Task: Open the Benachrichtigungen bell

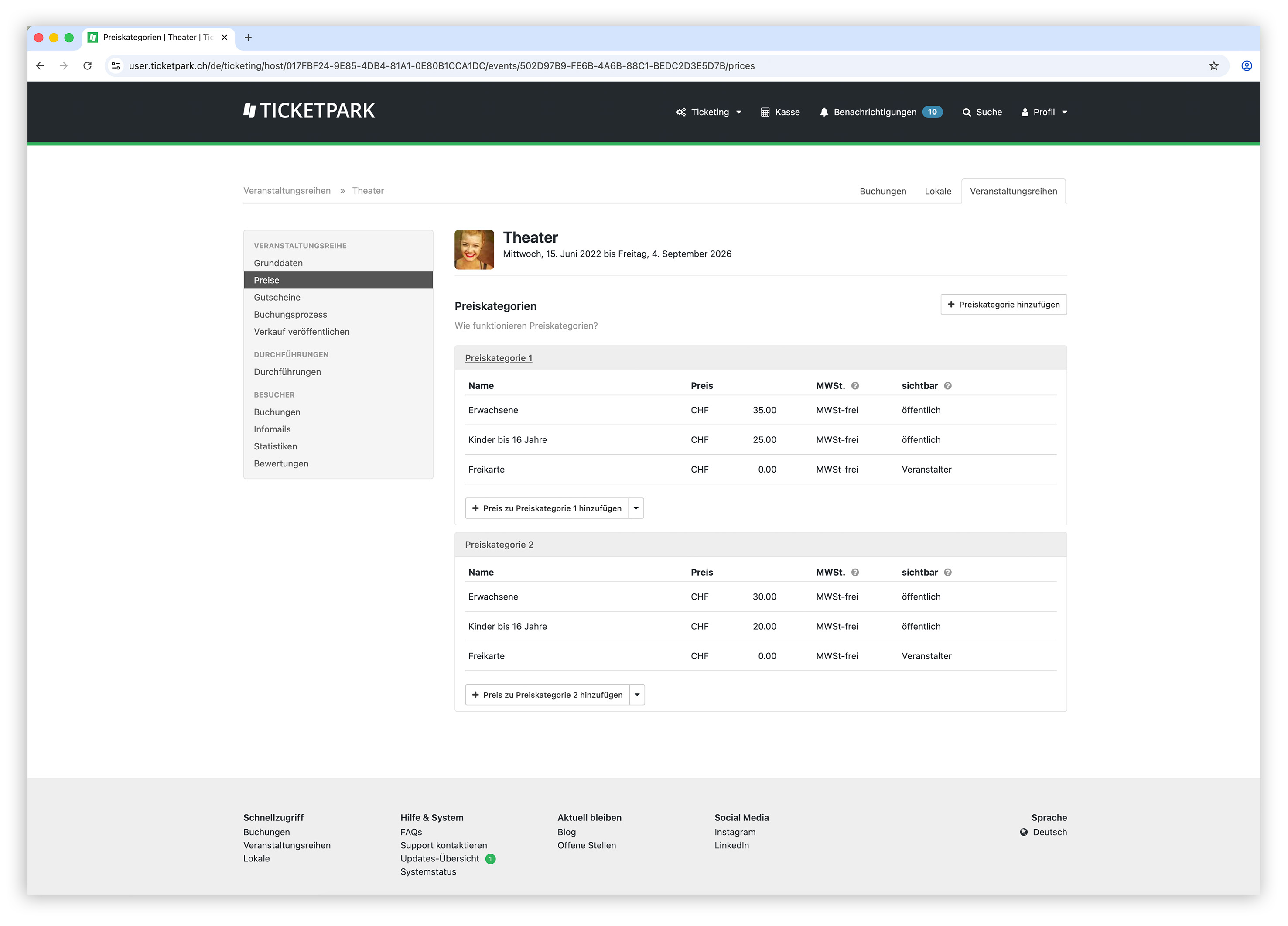Action: click(x=824, y=112)
